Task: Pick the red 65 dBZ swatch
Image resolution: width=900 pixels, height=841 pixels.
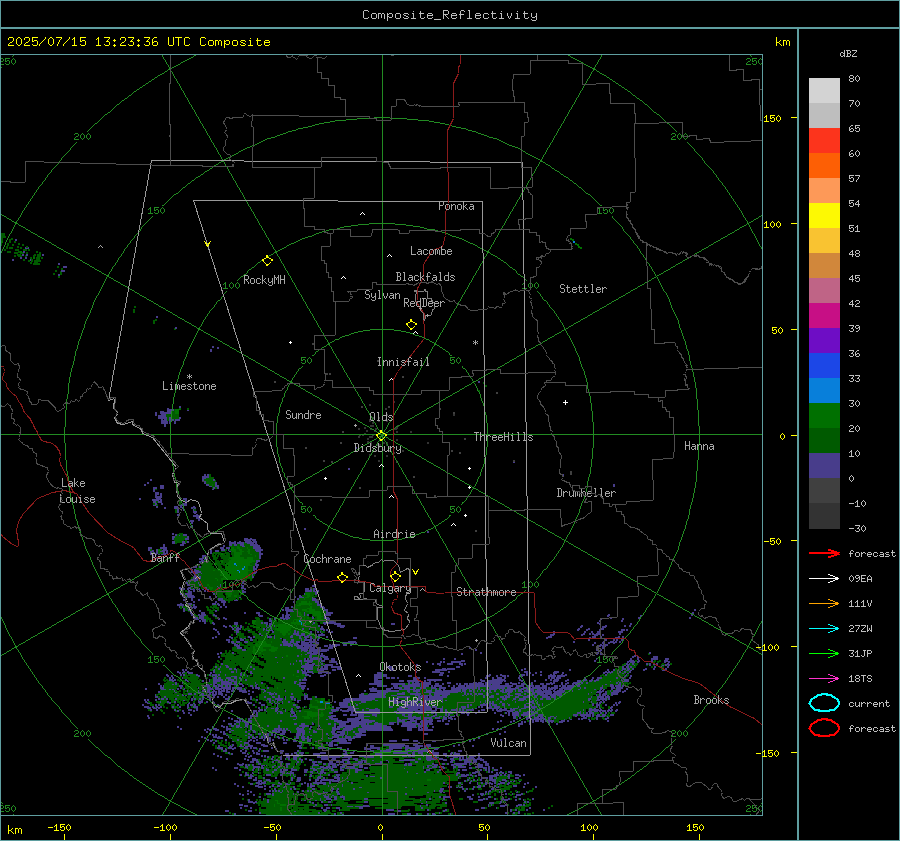Action: (824, 140)
